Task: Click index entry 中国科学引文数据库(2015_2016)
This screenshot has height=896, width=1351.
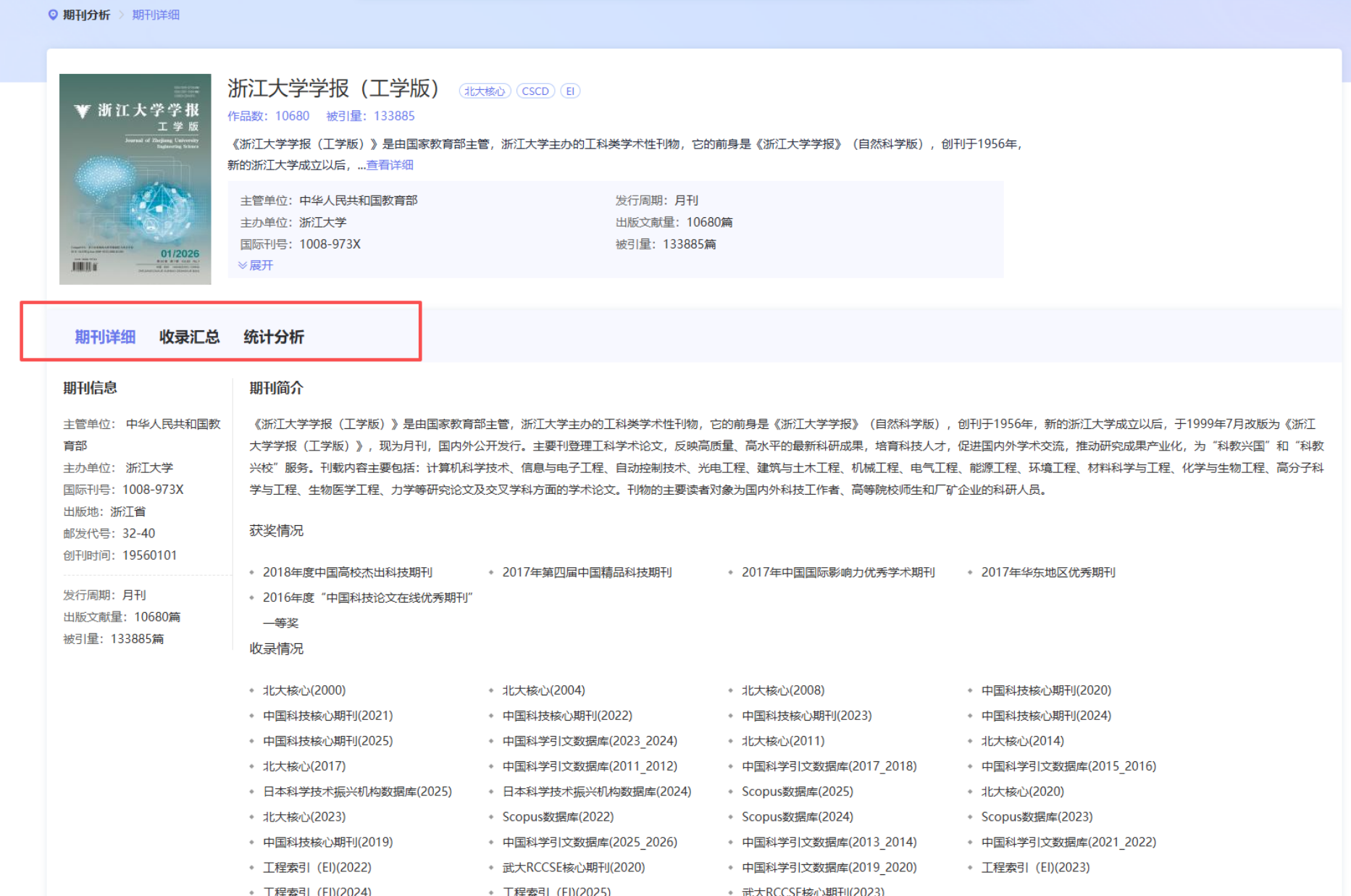Action: tap(1069, 766)
